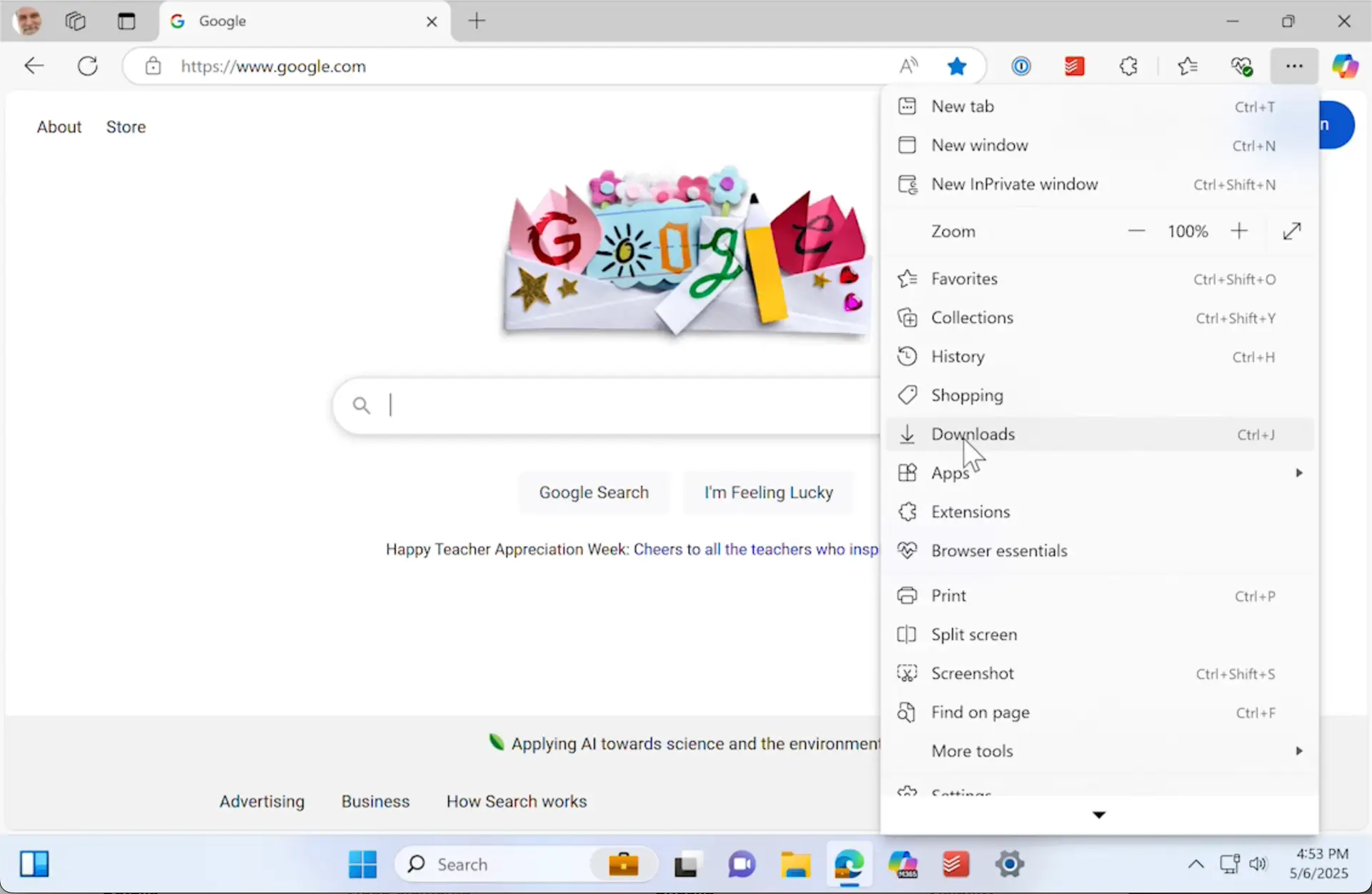Increase zoom with the plus button
The image size is (1372, 894).
(1239, 232)
